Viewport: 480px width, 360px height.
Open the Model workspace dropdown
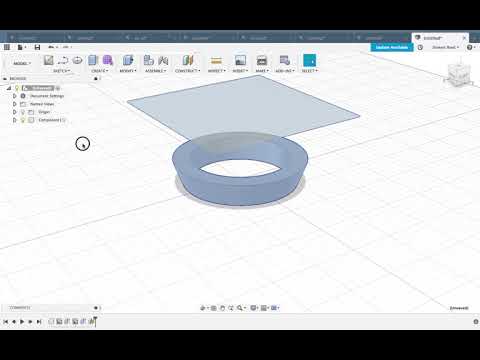(x=22, y=63)
